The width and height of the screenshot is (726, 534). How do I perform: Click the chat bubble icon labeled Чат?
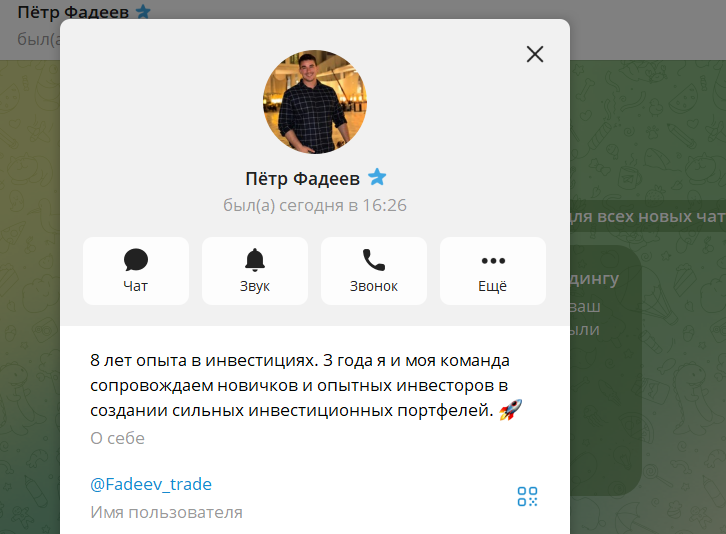click(x=136, y=271)
